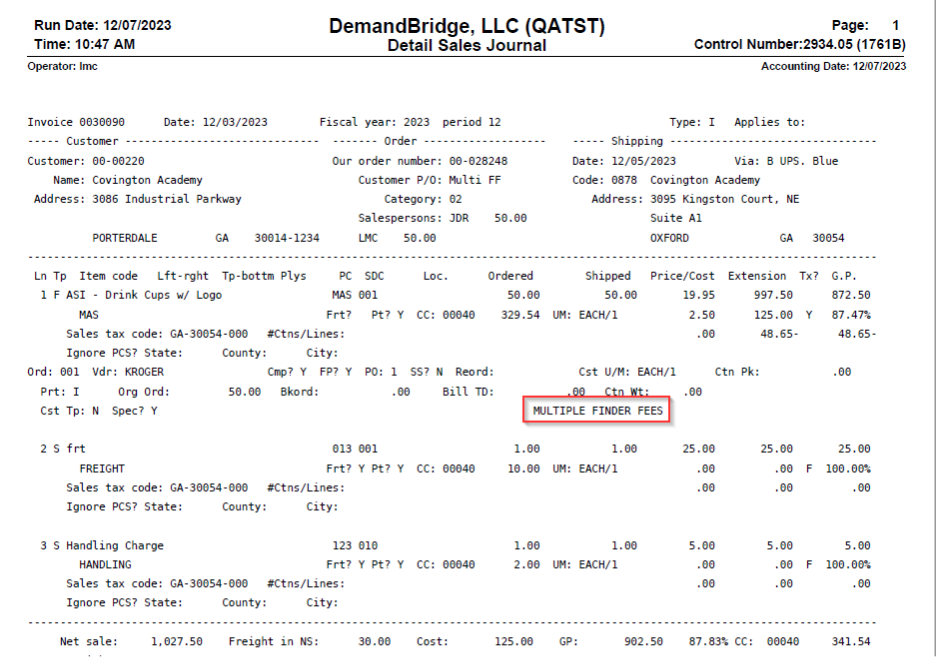Click line item 'Handling Charge'
Image resolution: width=936 pixels, height=657 pixels.
point(115,546)
